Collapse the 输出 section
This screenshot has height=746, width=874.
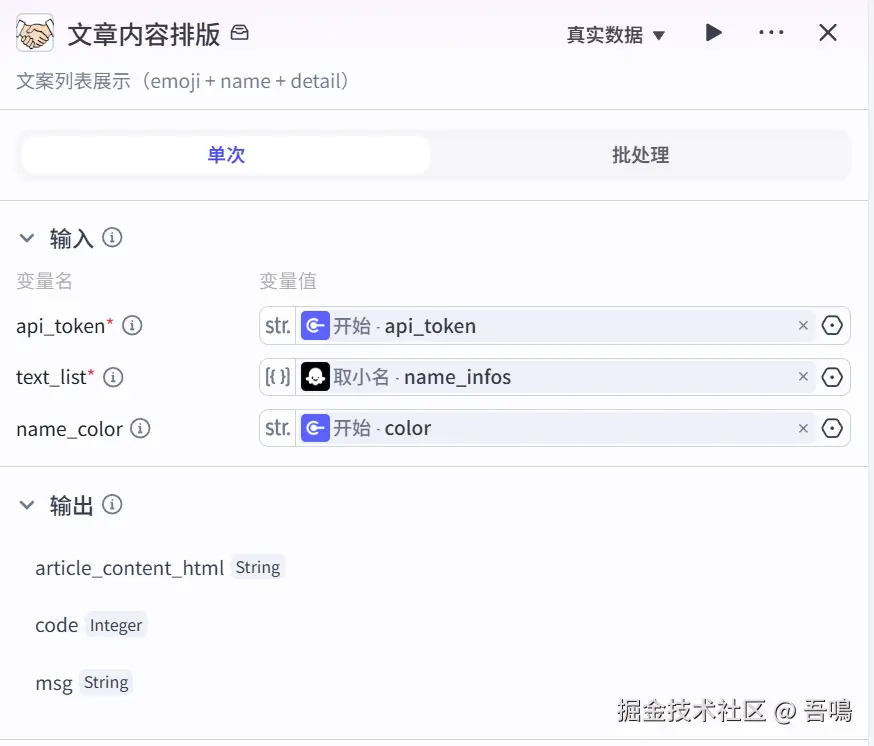click(27, 505)
